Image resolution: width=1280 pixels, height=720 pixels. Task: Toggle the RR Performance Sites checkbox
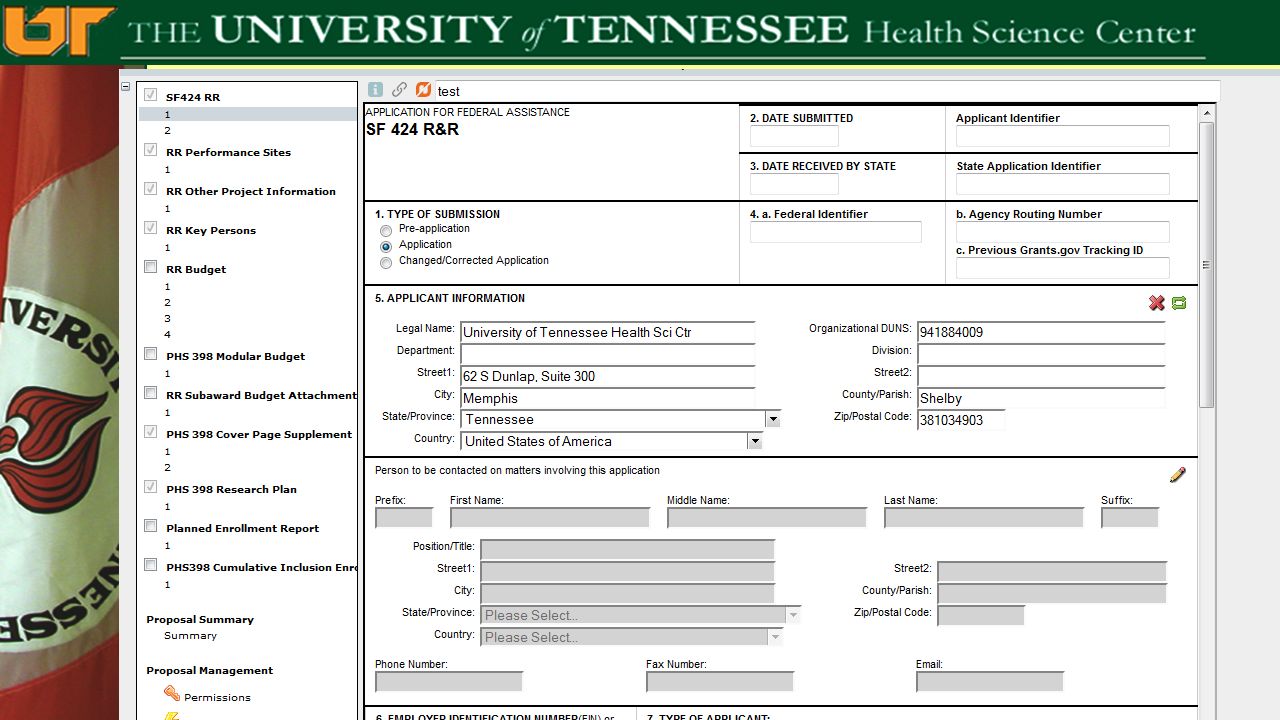point(151,150)
